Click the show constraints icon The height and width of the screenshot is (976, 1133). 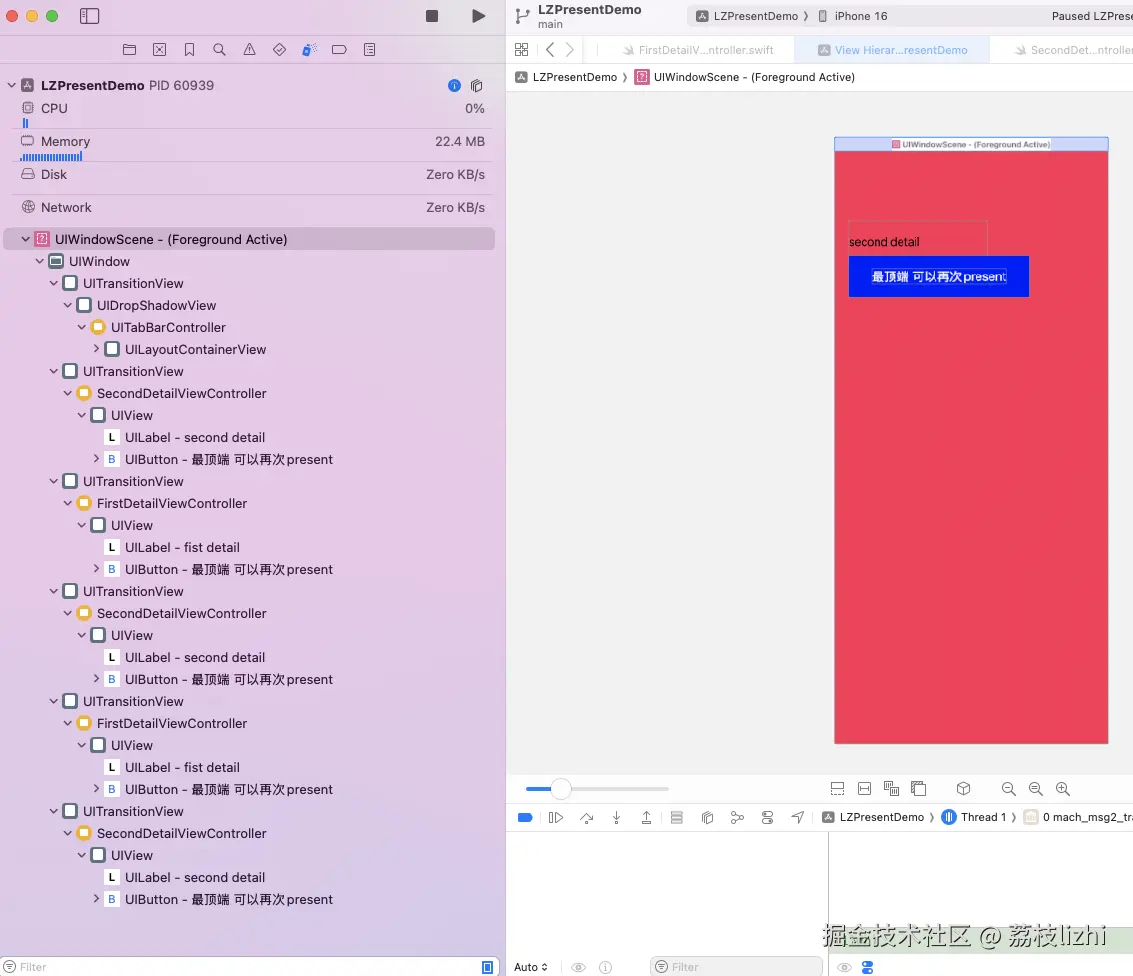(864, 789)
